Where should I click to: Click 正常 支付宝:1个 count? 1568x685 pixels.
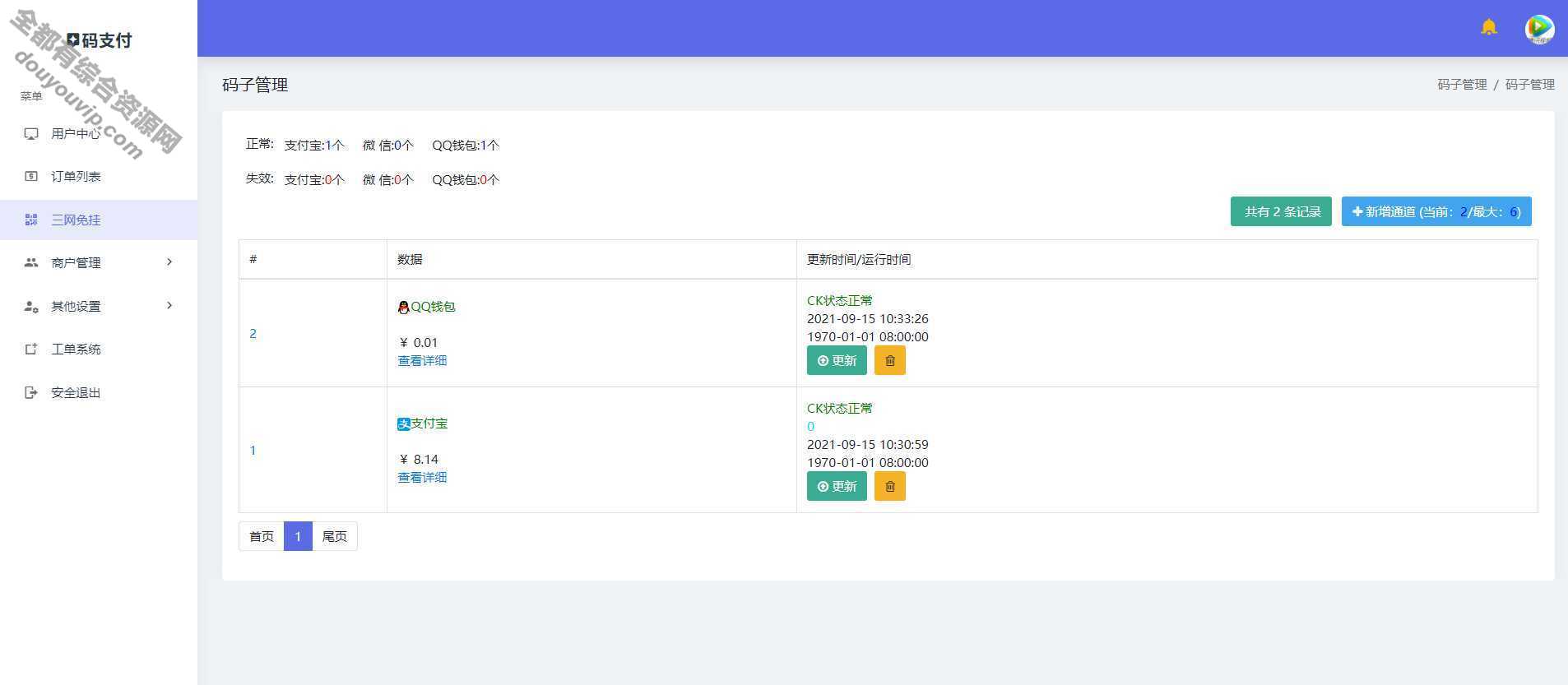tap(314, 145)
